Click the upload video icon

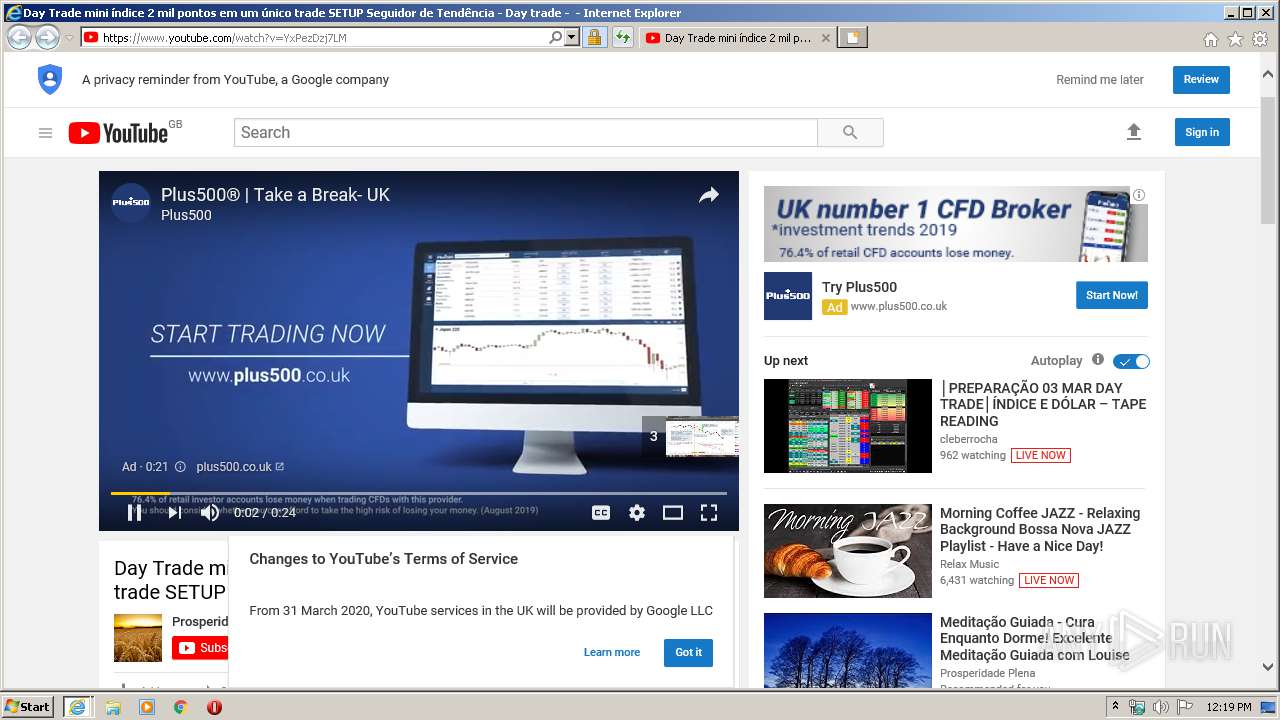coord(1133,132)
